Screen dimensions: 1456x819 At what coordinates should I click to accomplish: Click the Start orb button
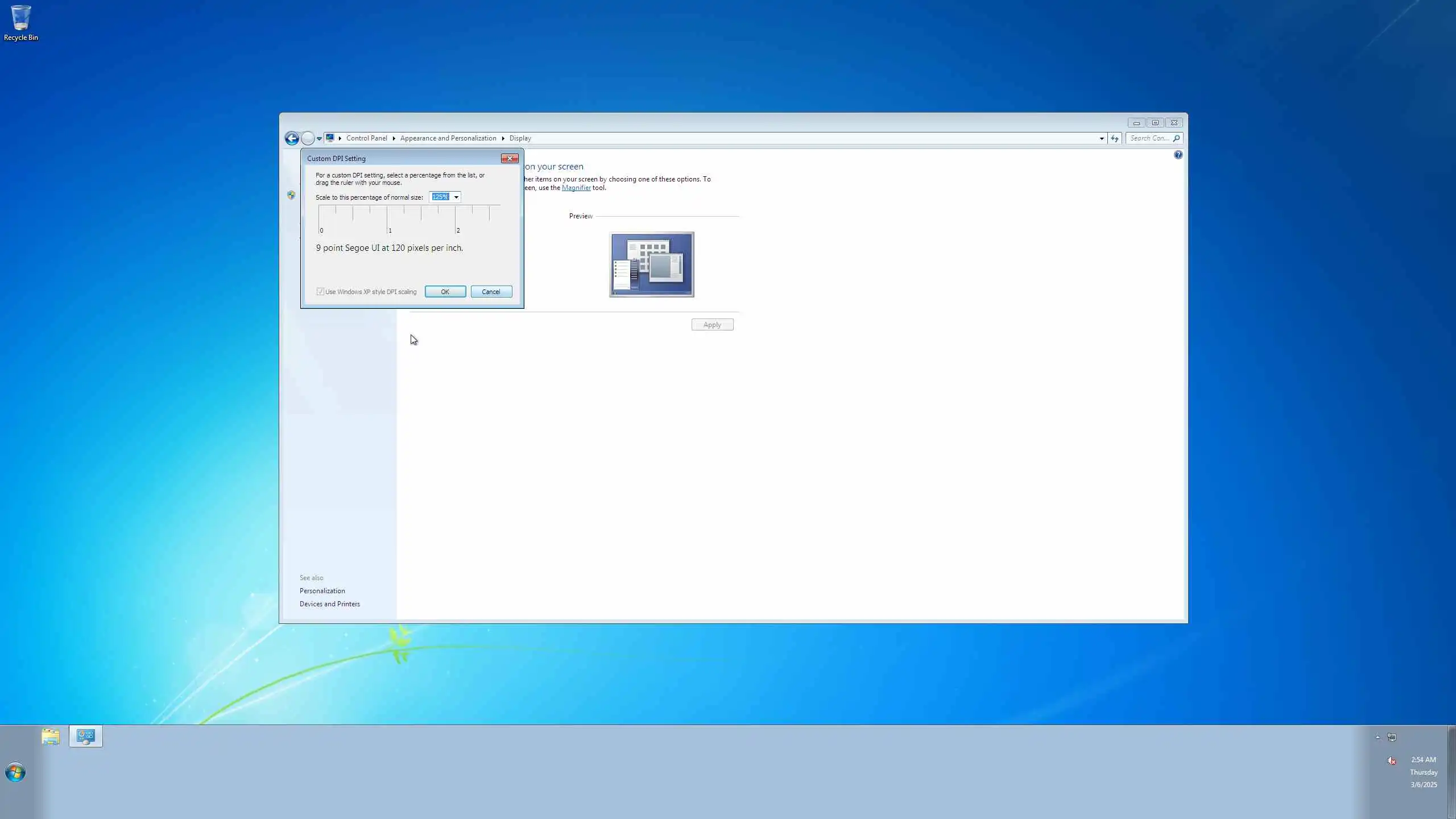(15, 772)
